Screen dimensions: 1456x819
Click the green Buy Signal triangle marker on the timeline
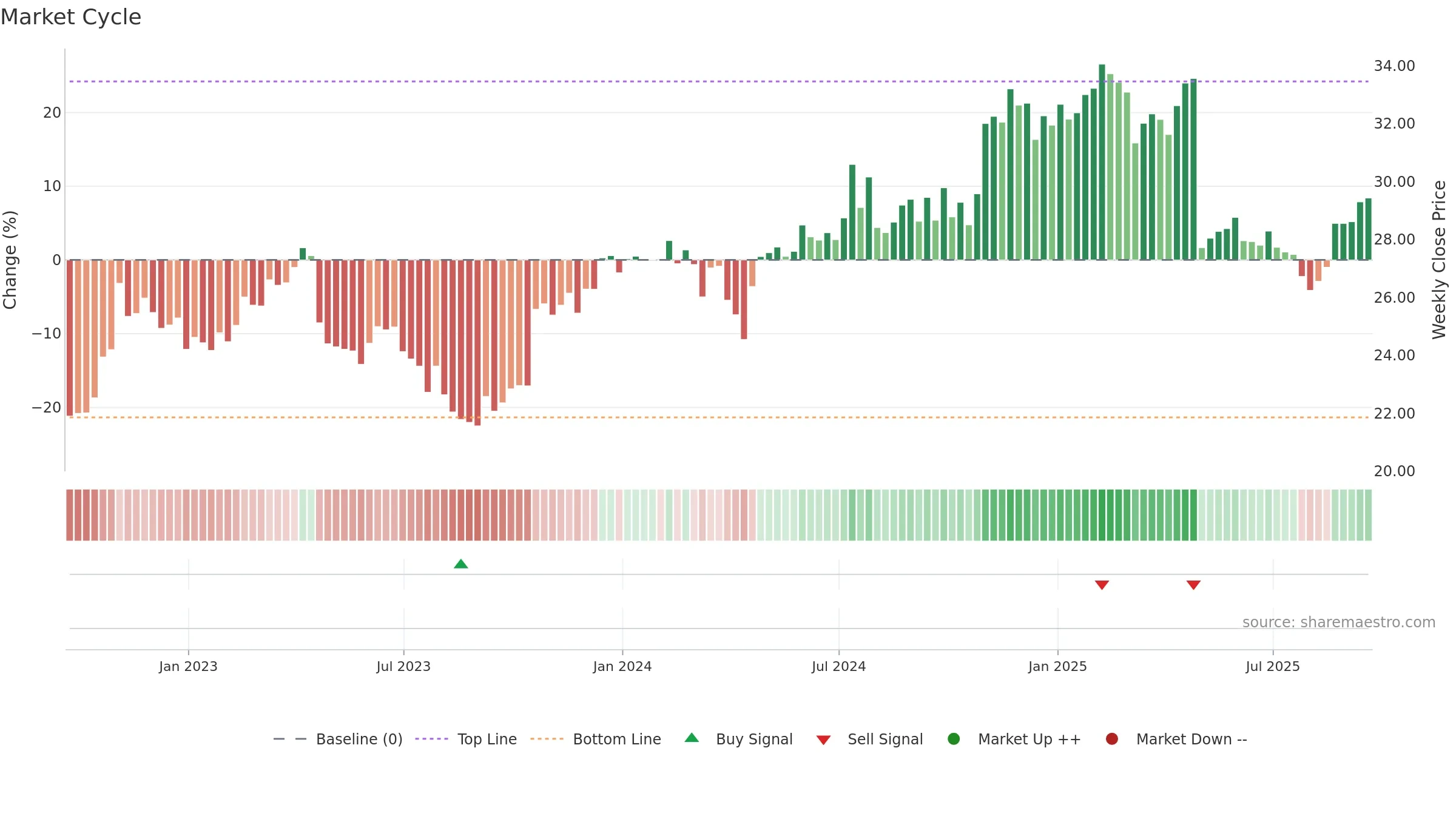(x=461, y=564)
